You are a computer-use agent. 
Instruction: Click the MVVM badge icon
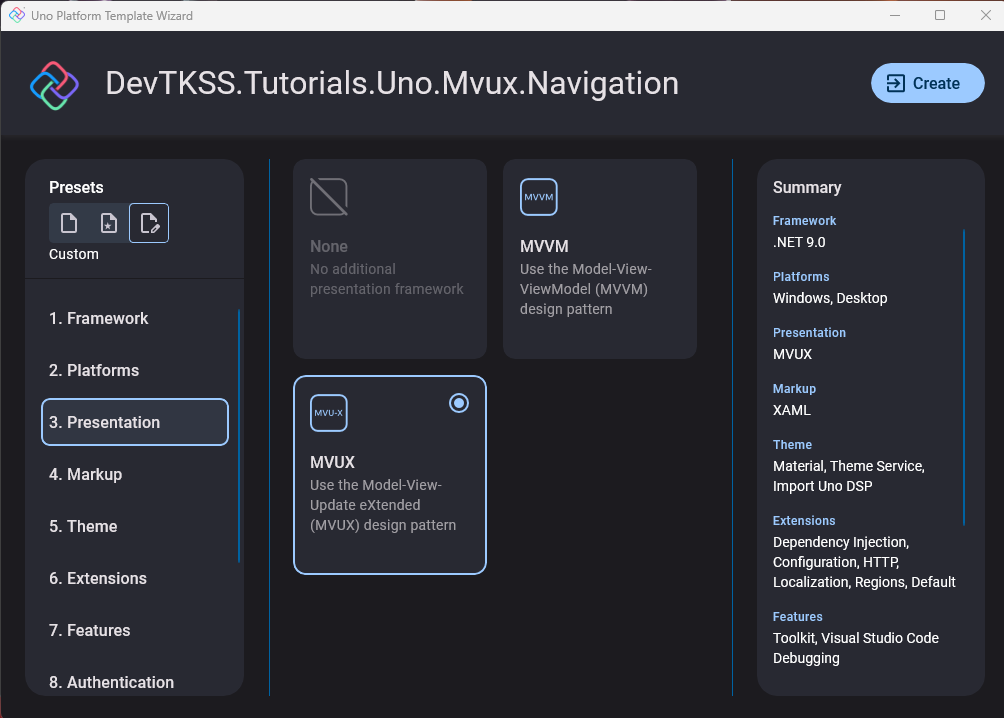tap(538, 197)
